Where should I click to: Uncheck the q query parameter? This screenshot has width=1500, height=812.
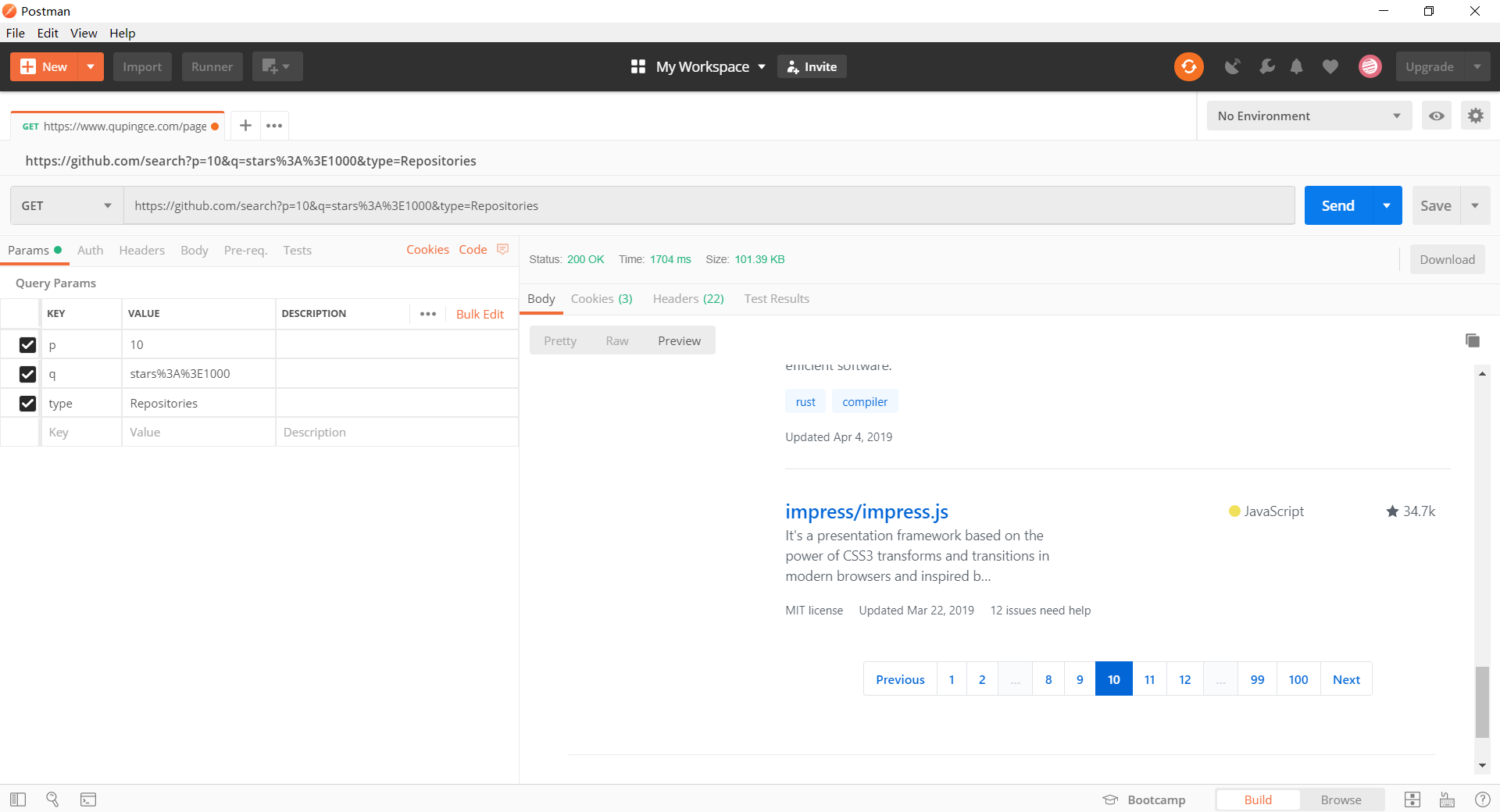(27, 374)
